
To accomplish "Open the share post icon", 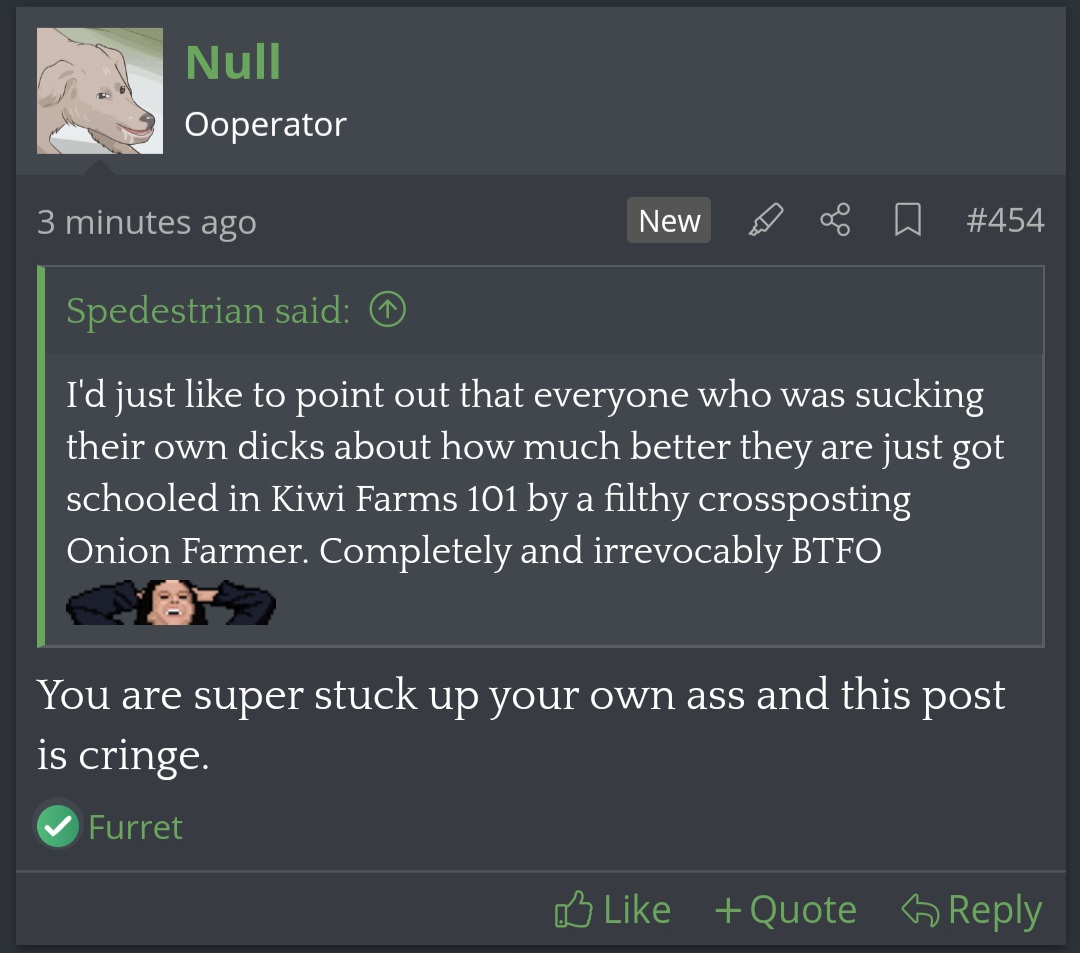I will [x=835, y=220].
